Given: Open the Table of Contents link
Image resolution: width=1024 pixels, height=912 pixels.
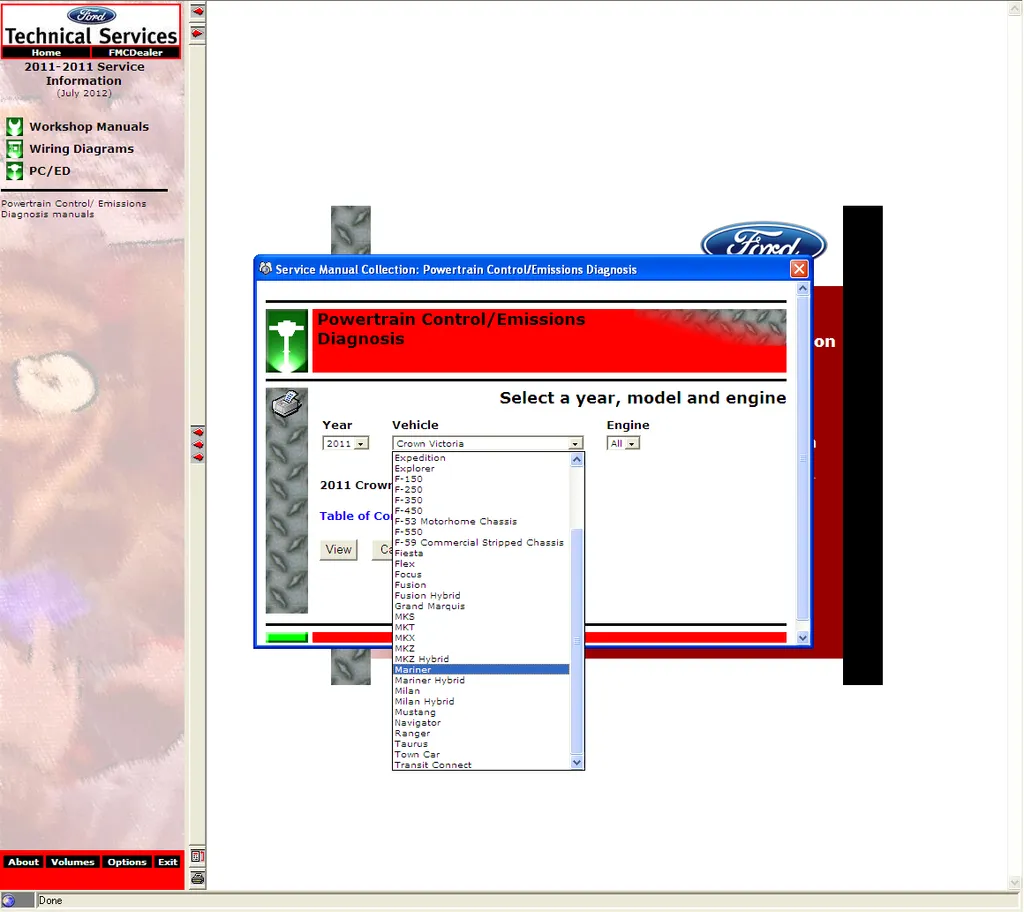Looking at the screenshot, I should [355, 516].
